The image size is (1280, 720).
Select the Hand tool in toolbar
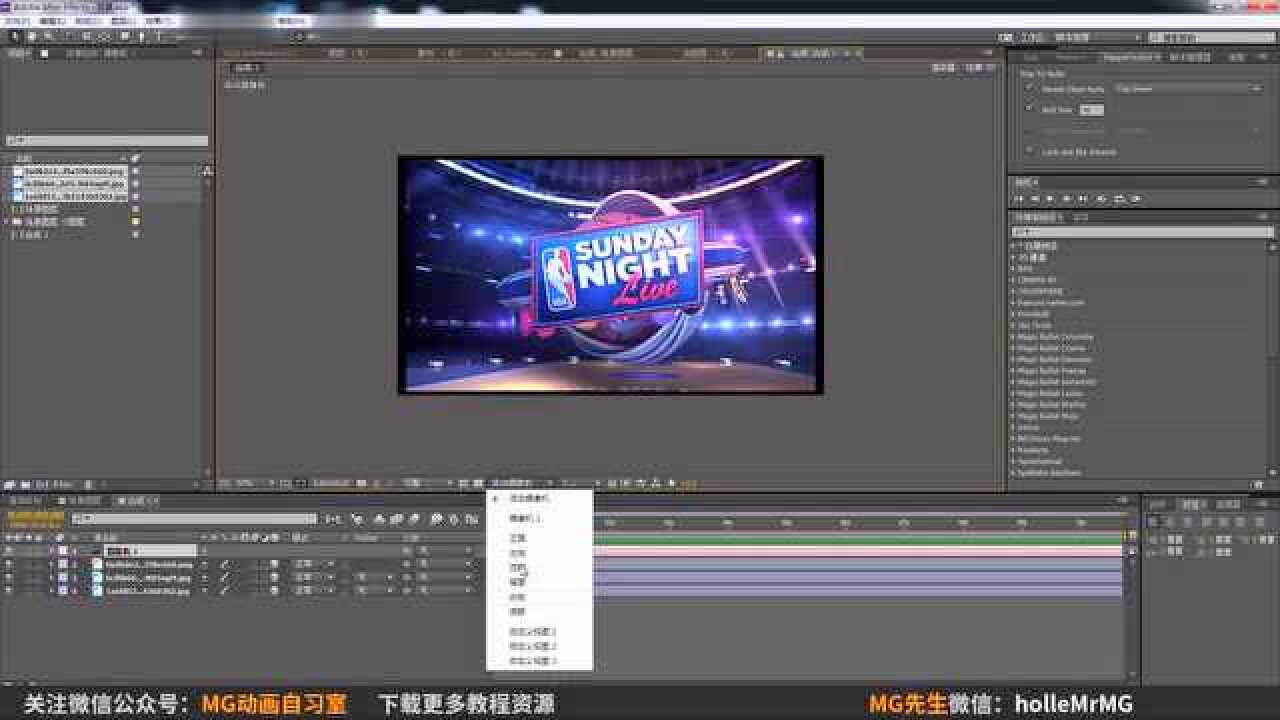point(32,36)
